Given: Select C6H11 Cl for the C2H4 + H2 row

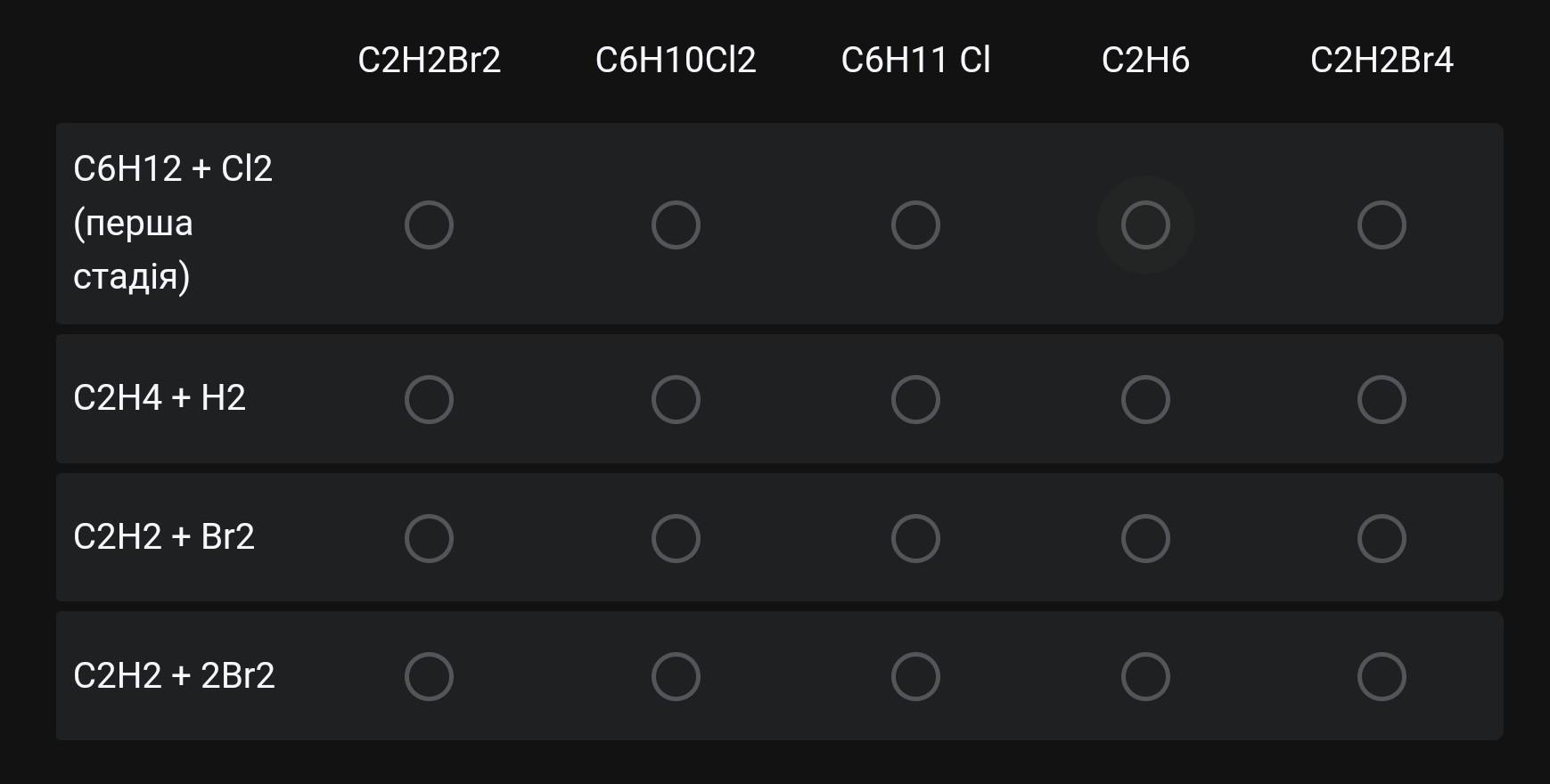Looking at the screenshot, I should tap(915, 399).
